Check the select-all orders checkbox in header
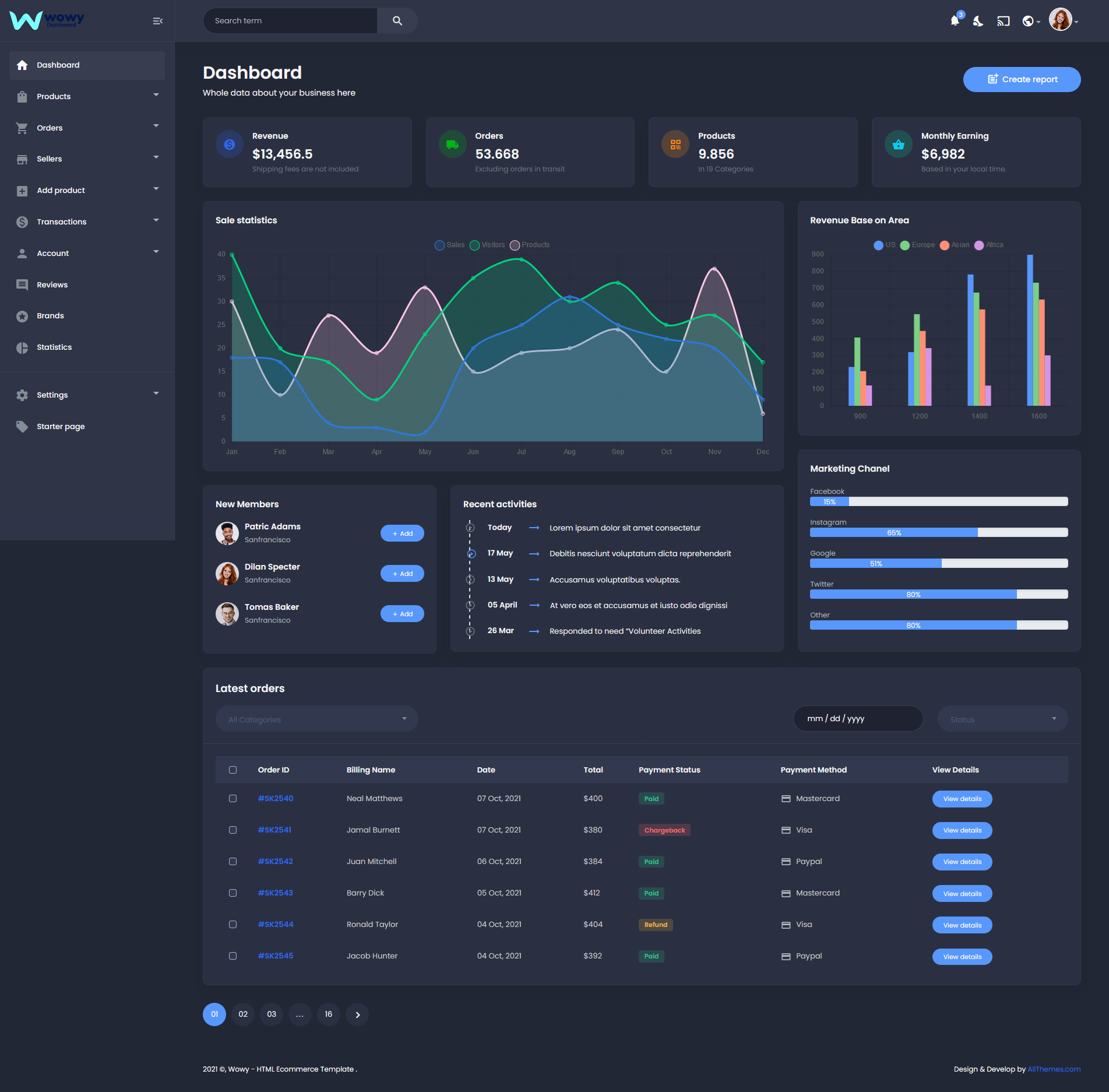Image resolution: width=1109 pixels, height=1092 pixels. [x=233, y=770]
